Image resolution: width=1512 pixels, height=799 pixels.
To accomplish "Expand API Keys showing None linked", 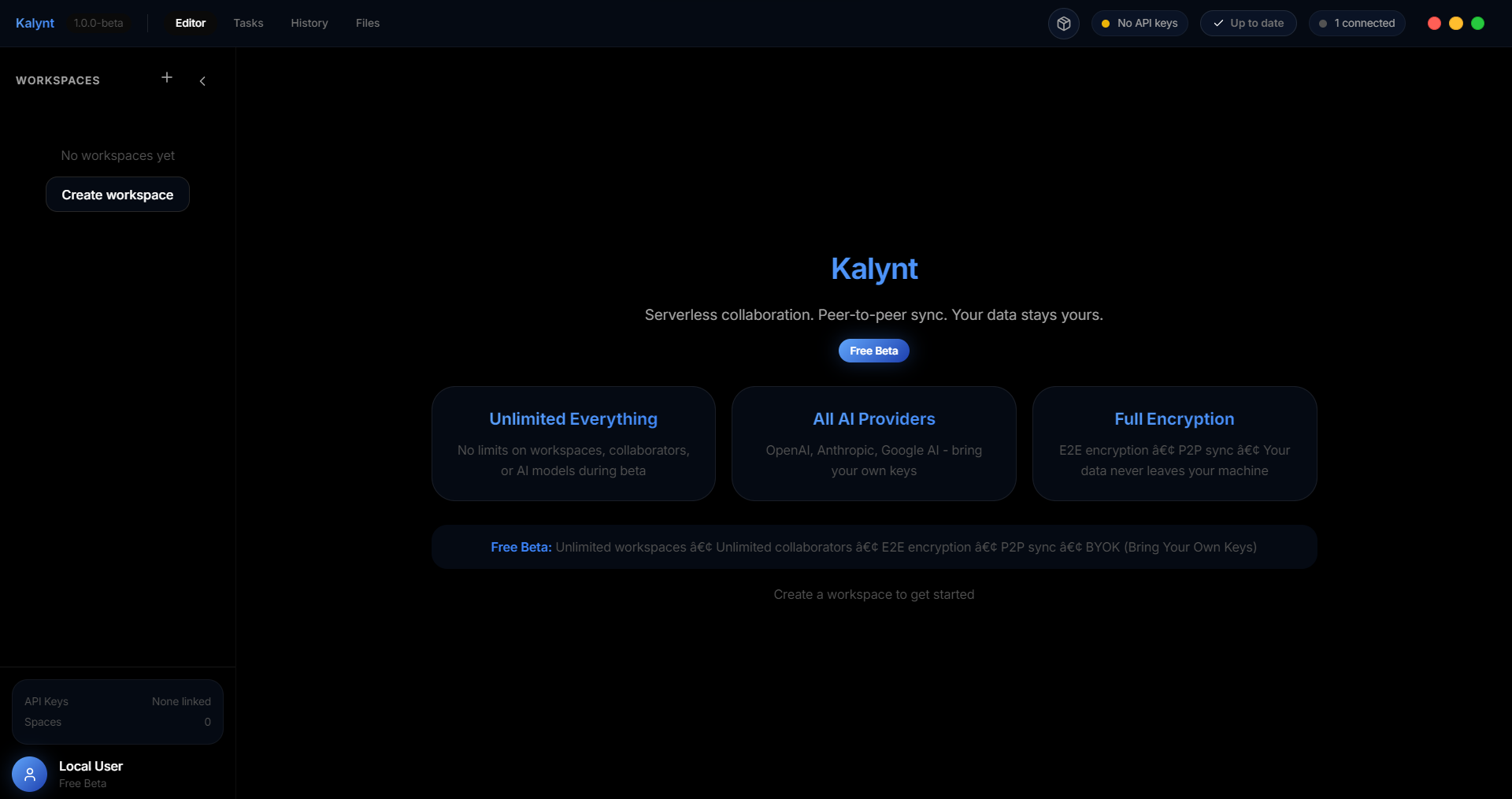I will click(117, 701).
